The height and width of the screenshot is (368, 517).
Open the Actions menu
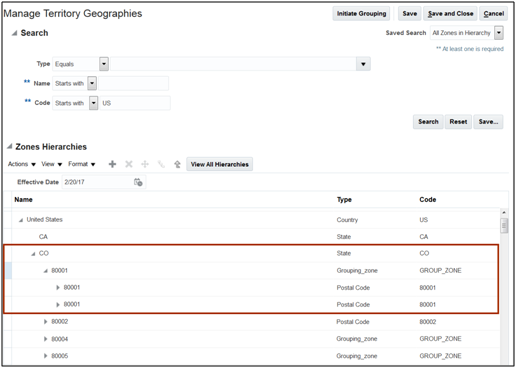[x=22, y=164]
